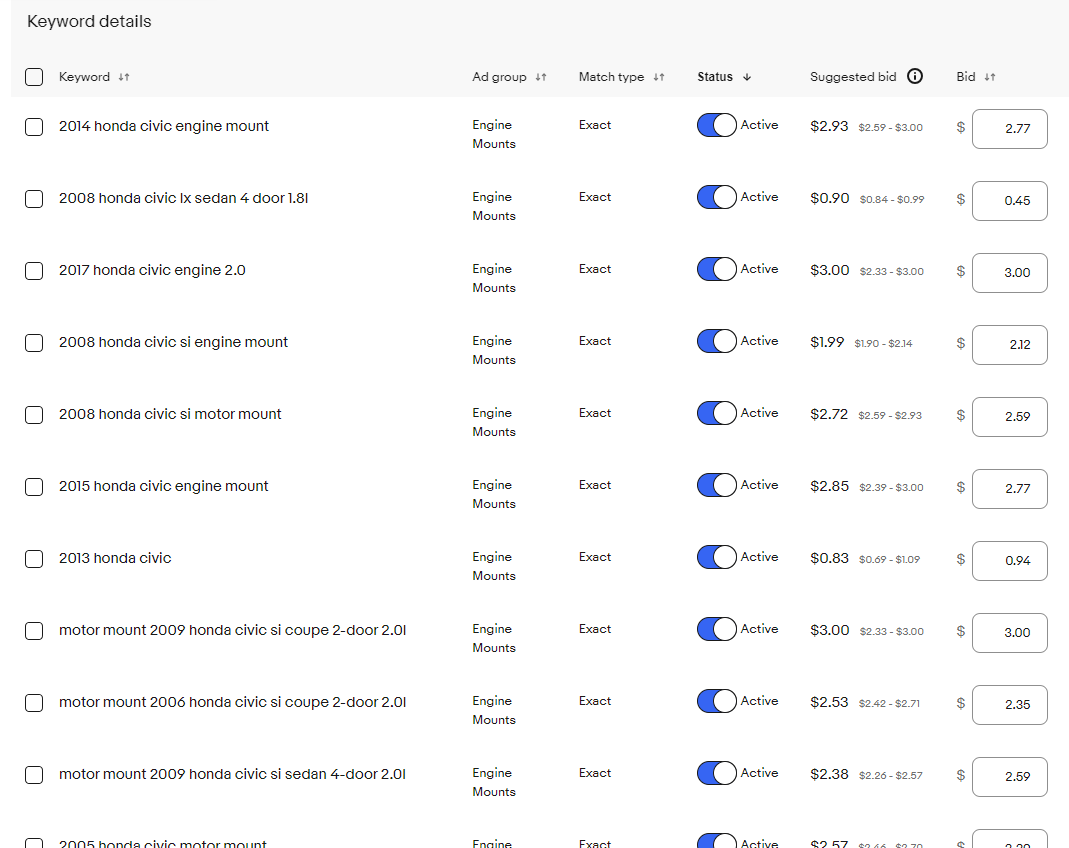This screenshot has width=1069, height=848.
Task: Sort by the Bid column arrows
Action: pos(990,77)
